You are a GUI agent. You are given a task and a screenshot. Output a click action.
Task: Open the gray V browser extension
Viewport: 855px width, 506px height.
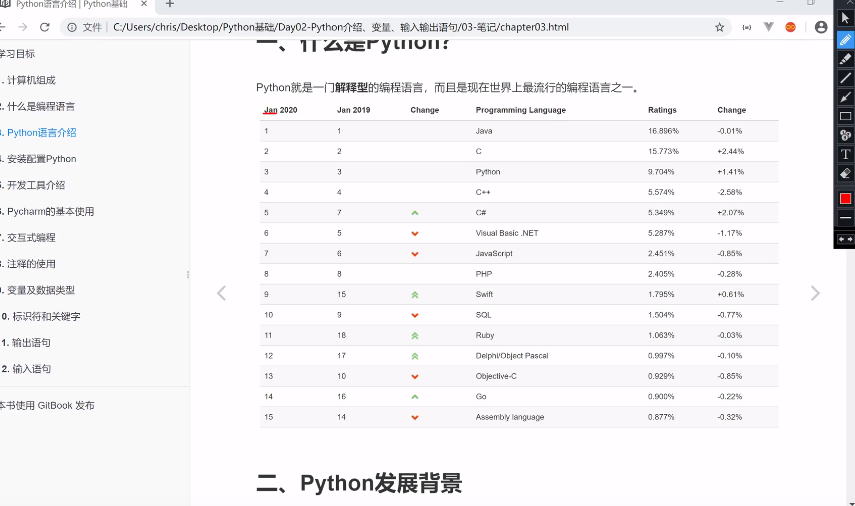tap(768, 27)
